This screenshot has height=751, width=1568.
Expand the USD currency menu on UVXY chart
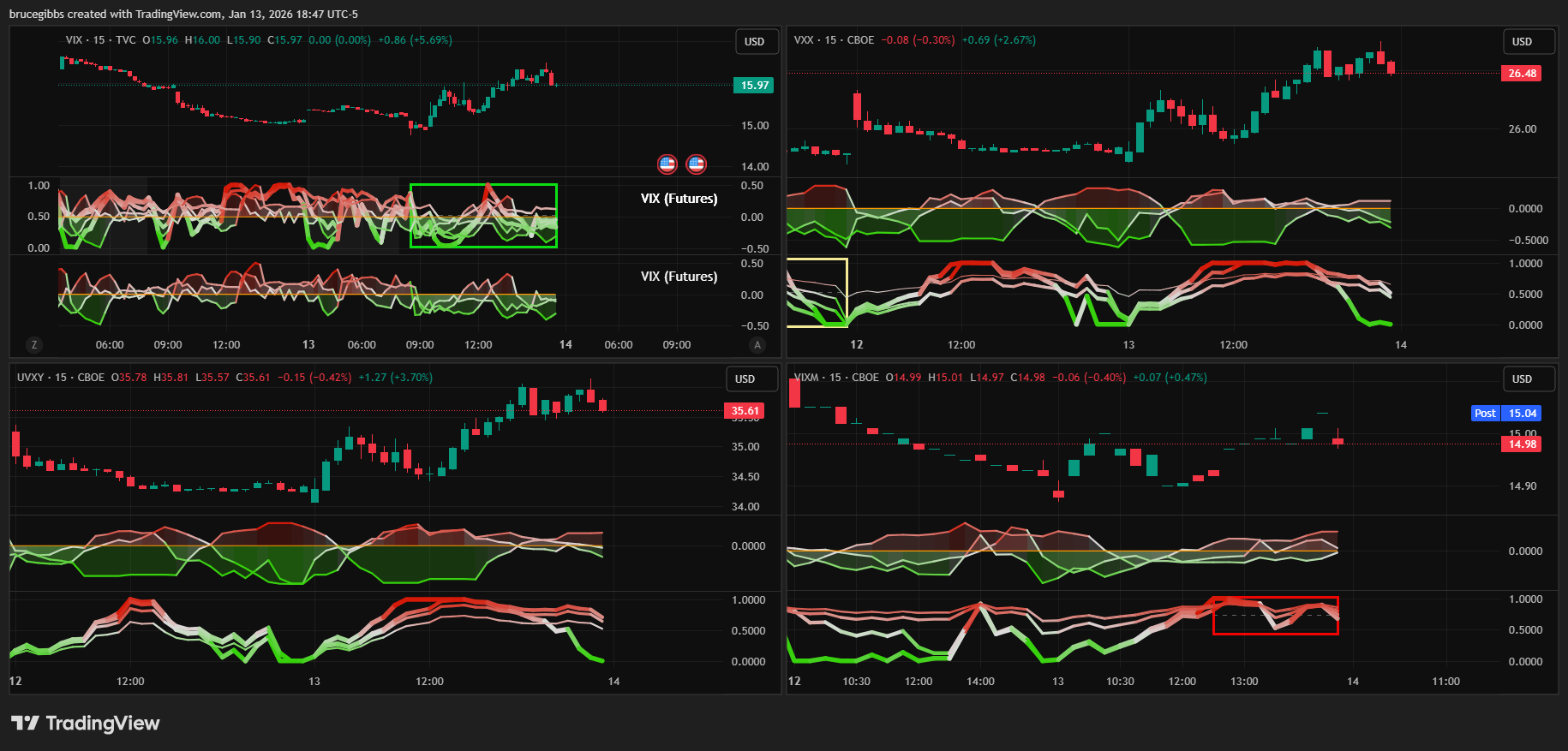[x=745, y=379]
